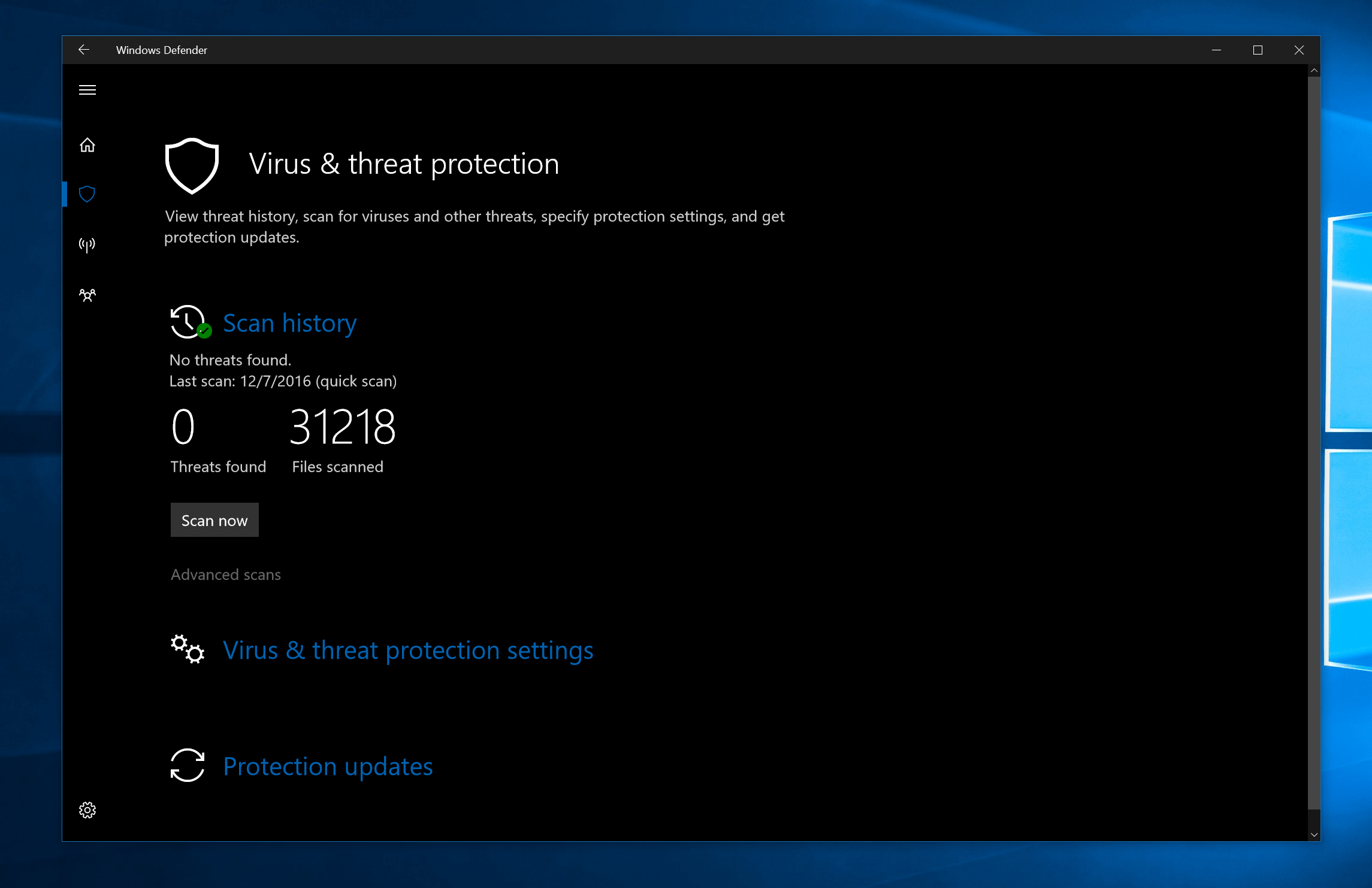Click the hamburger menu icon top-left
This screenshot has width=1372, height=888.
pos(87,90)
